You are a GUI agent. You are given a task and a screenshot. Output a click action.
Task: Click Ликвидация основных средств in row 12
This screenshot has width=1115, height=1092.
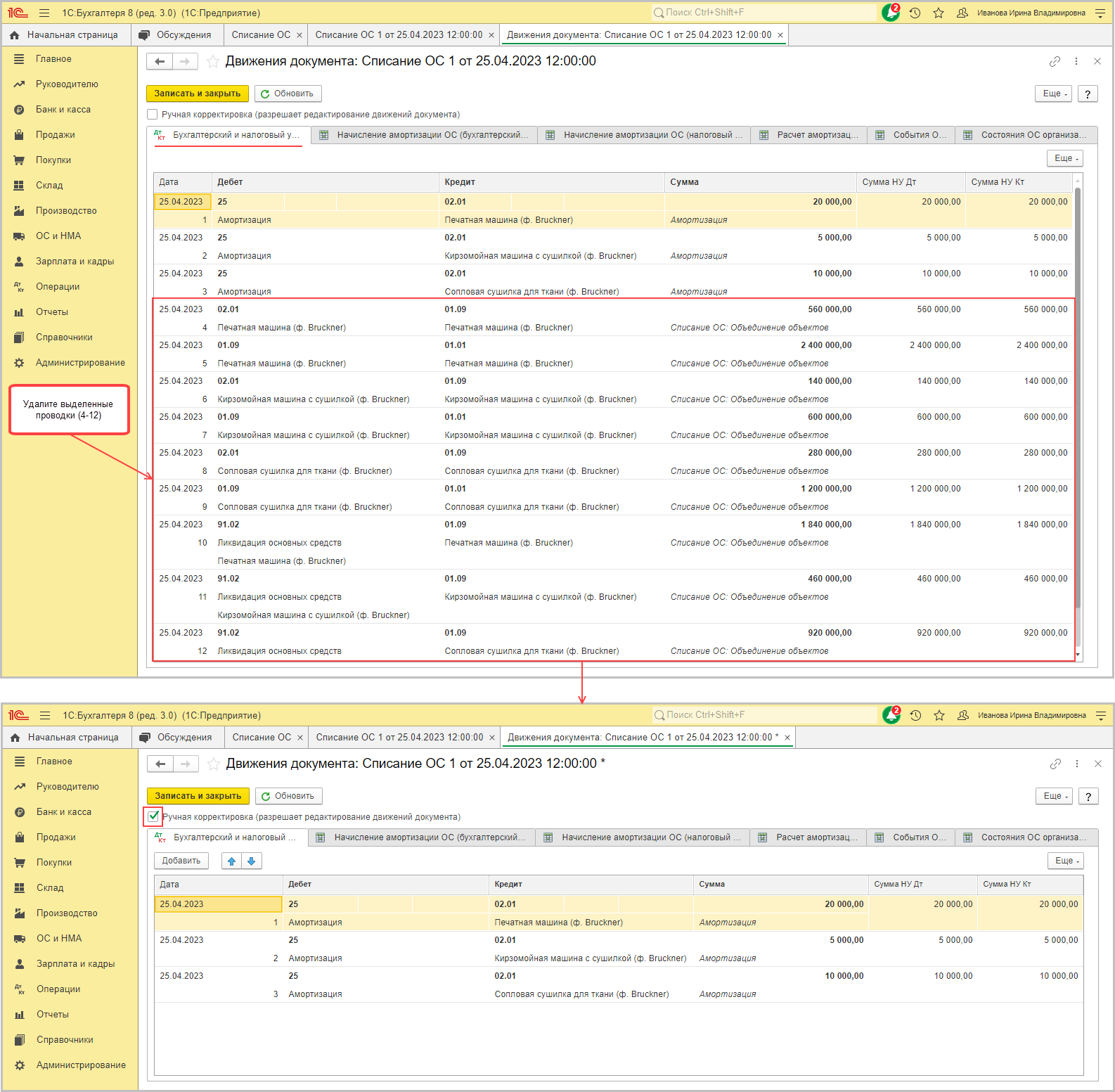[x=279, y=651]
